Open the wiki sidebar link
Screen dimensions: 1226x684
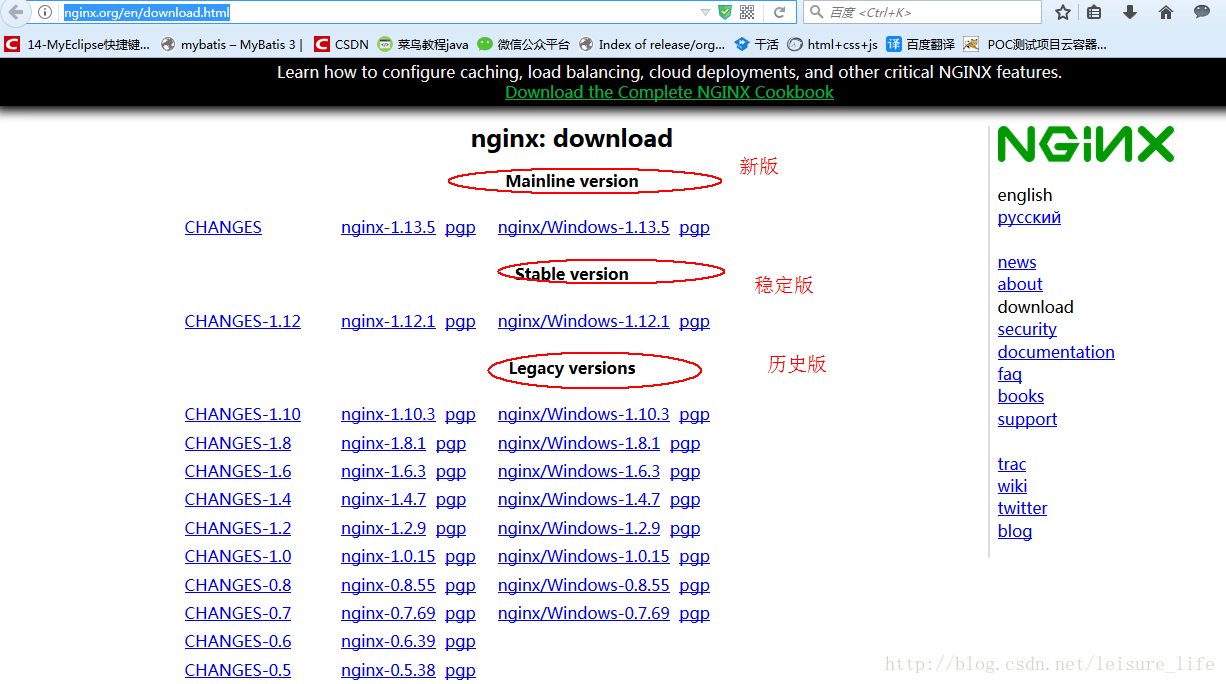click(x=1012, y=486)
